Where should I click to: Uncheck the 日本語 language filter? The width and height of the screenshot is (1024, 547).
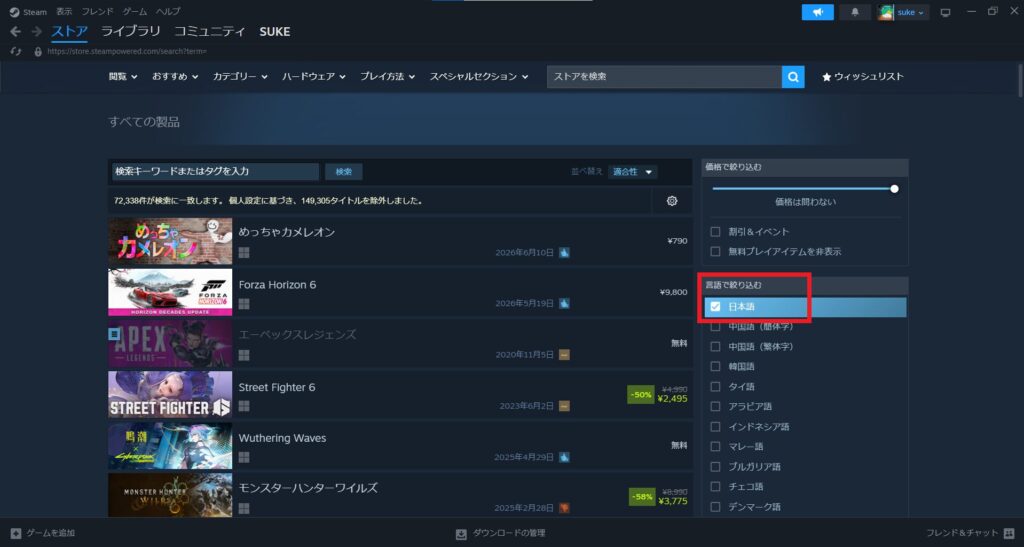715,306
